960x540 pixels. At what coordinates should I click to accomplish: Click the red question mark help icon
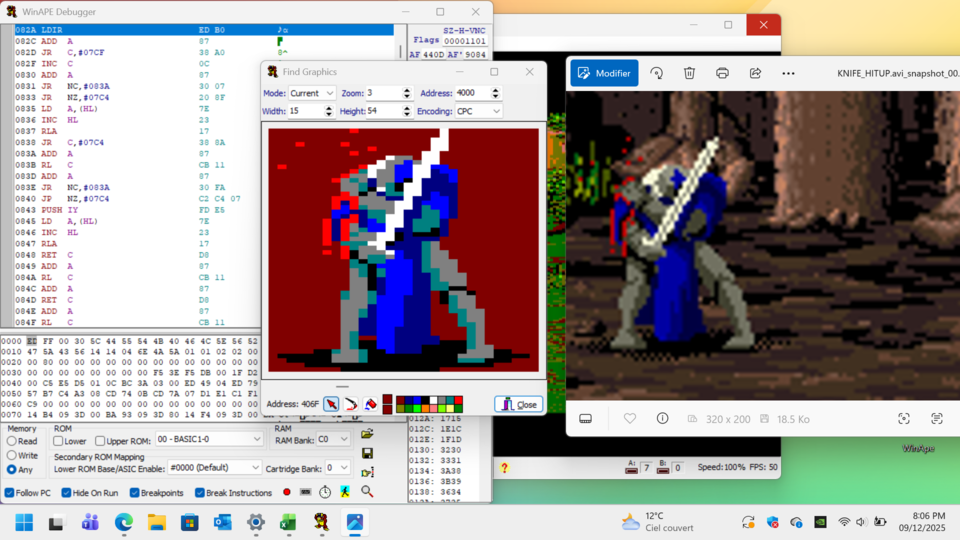[x=504, y=468]
